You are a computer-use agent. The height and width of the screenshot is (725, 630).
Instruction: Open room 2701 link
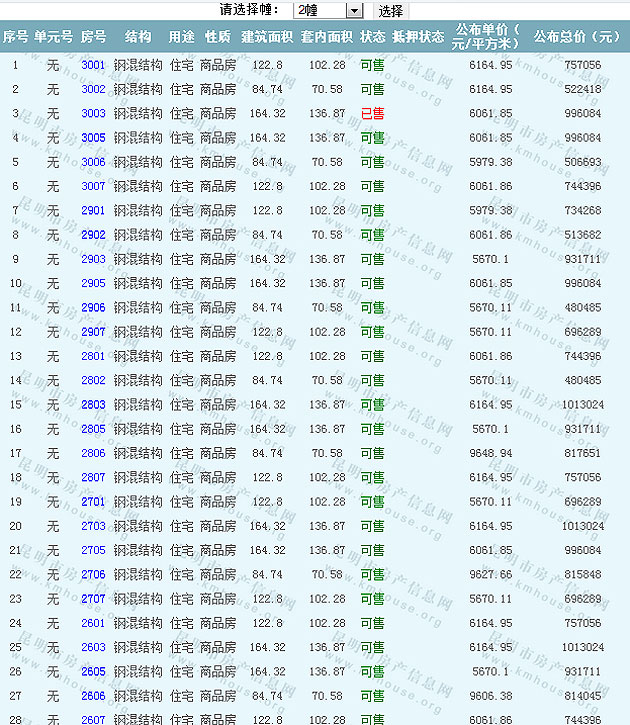93,501
